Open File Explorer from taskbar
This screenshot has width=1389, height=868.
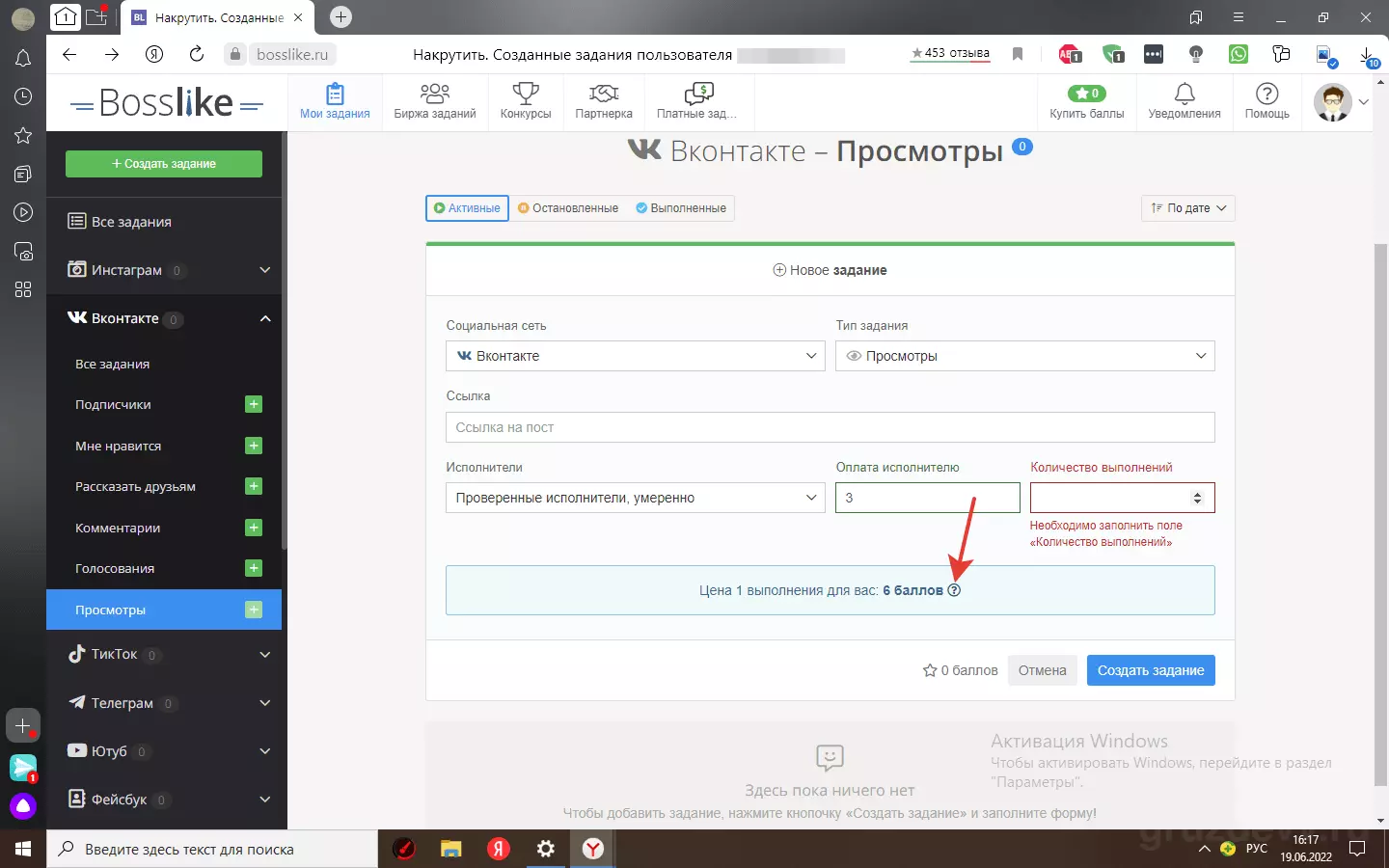point(451,850)
